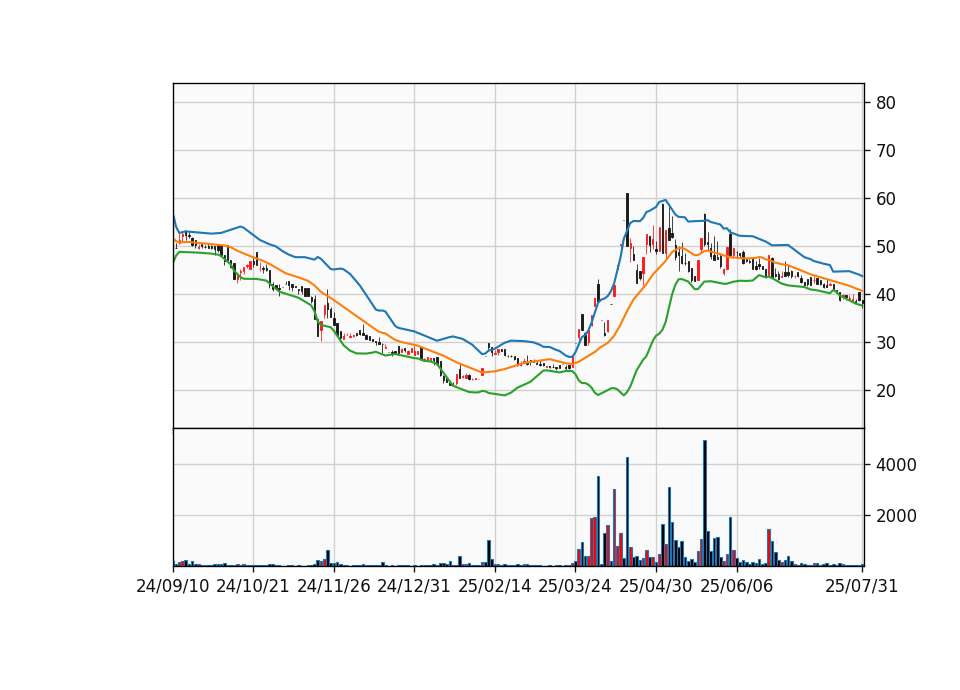Image resolution: width=960 pixels, height=690 pixels.
Task: Click the 25/03/24 date label
Action: coord(575,586)
